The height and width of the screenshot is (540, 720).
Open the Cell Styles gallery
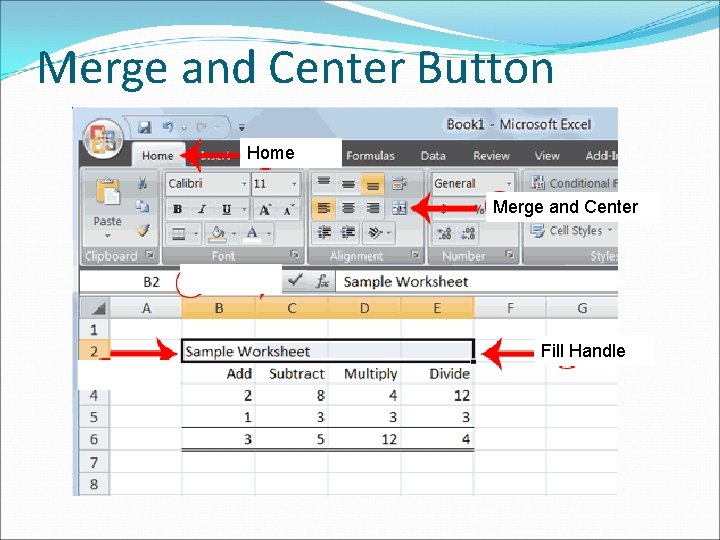(572, 230)
